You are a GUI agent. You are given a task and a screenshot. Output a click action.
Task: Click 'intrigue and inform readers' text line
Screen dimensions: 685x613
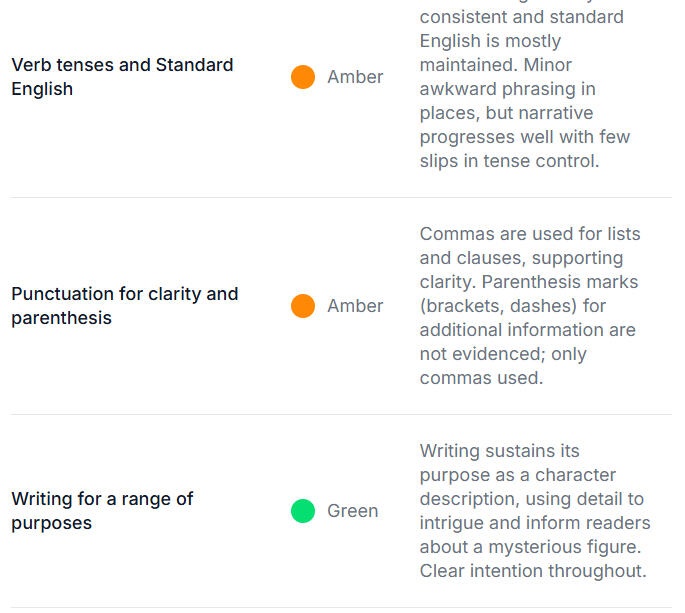pyautogui.click(x=535, y=523)
